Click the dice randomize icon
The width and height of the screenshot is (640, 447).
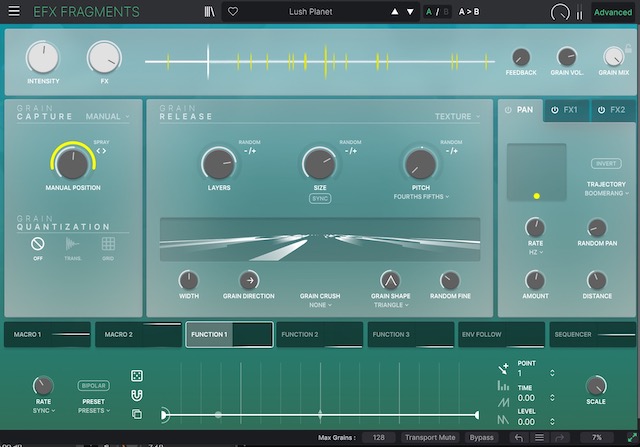pyautogui.click(x=137, y=376)
